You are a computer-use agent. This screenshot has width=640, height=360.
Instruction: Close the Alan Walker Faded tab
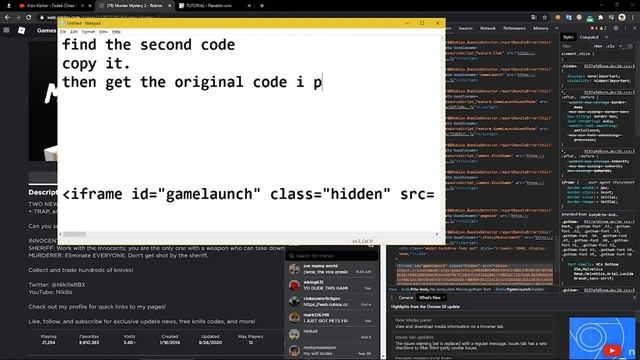tap(90, 6)
